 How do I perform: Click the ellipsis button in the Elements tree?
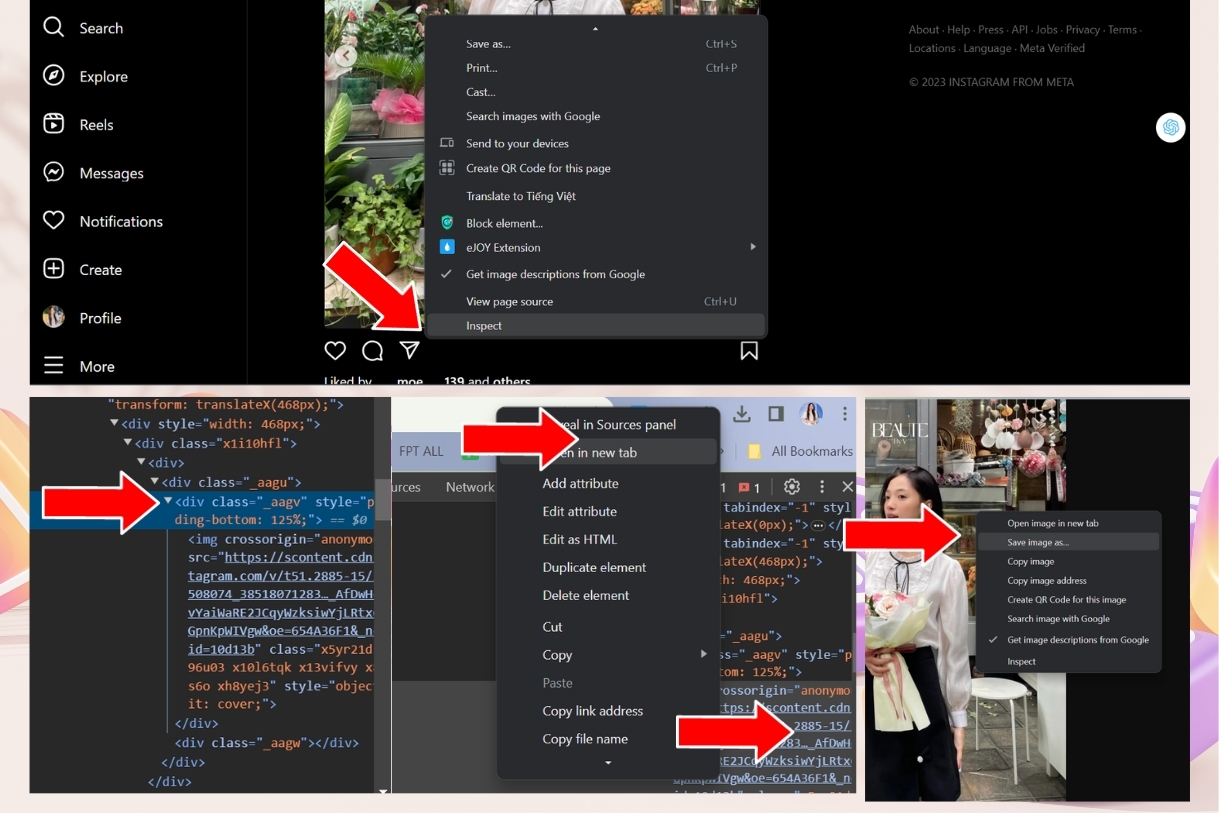point(818,525)
